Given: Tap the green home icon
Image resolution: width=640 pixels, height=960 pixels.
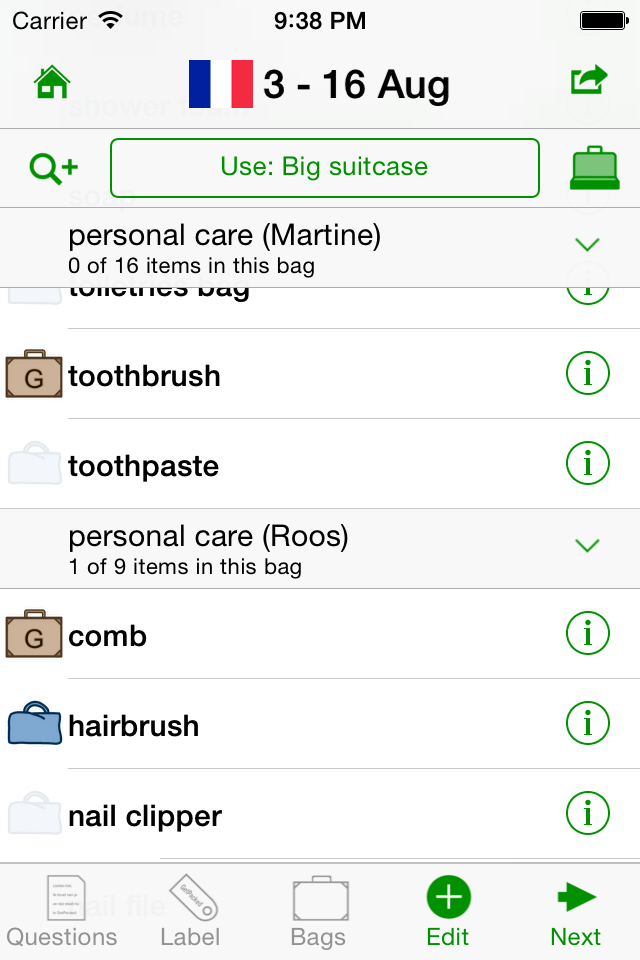Looking at the screenshot, I should (52, 82).
